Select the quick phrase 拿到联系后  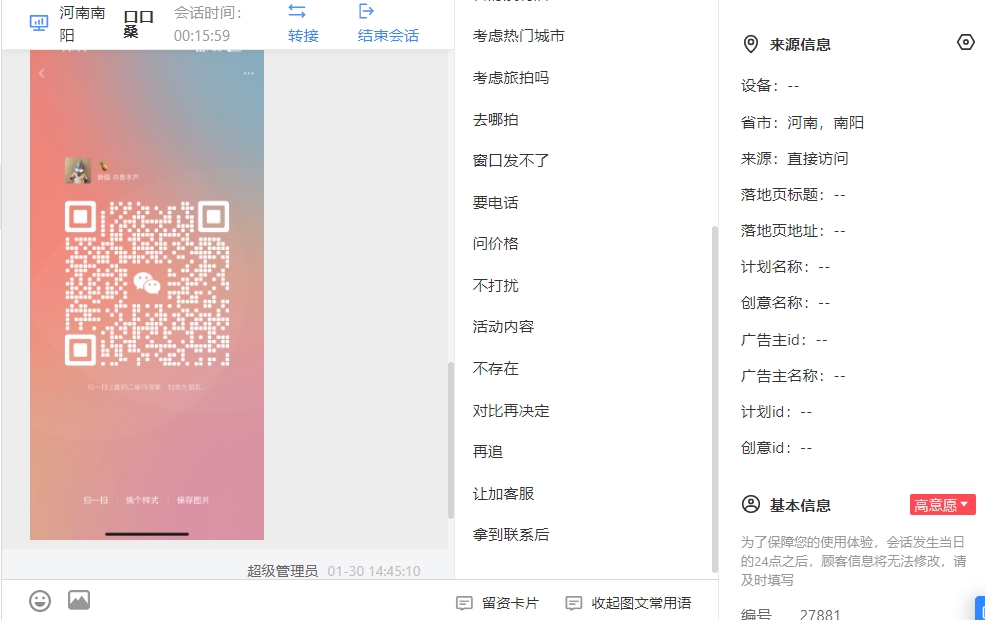511,535
